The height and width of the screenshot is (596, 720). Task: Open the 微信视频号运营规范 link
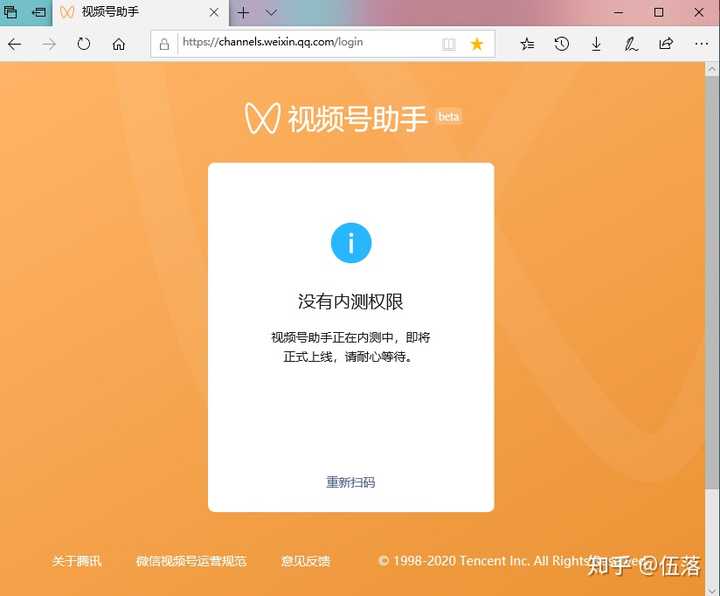click(191, 561)
